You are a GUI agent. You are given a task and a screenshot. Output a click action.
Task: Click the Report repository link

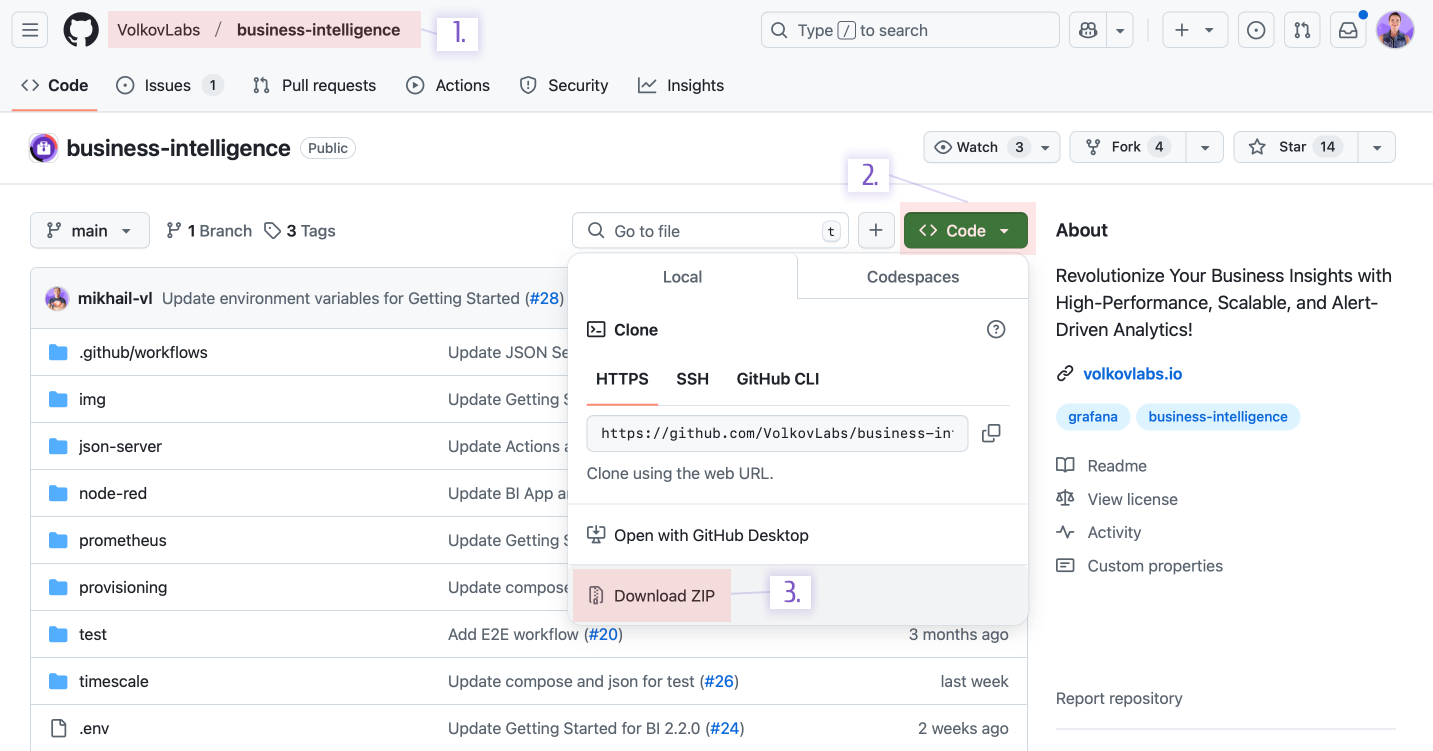pos(1119,698)
